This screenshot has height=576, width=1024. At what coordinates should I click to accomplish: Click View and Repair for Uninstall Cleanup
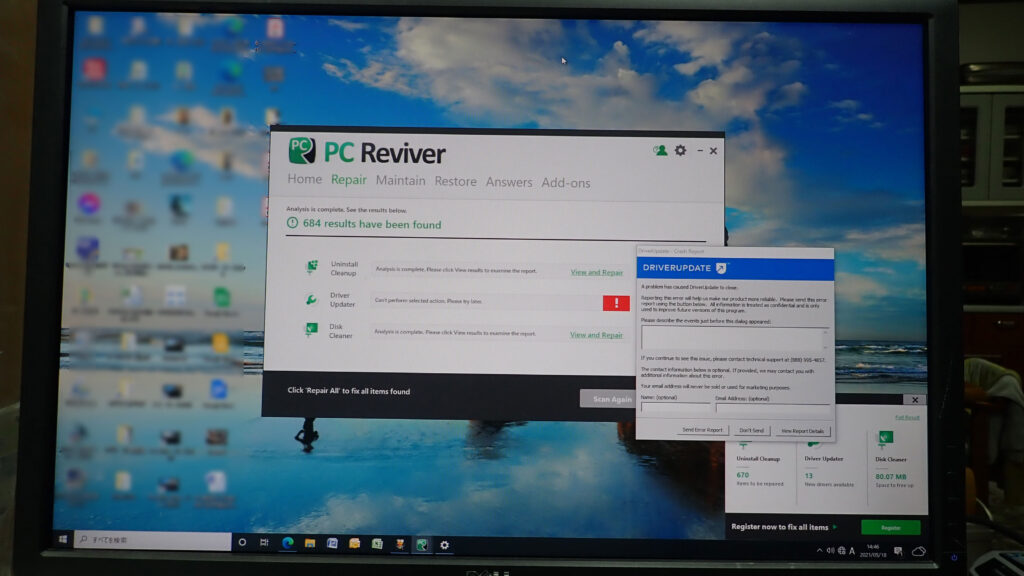click(596, 272)
